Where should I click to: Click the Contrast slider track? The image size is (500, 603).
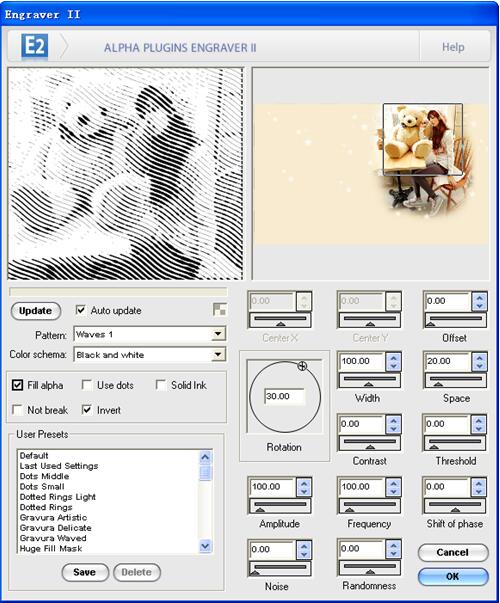(369, 441)
